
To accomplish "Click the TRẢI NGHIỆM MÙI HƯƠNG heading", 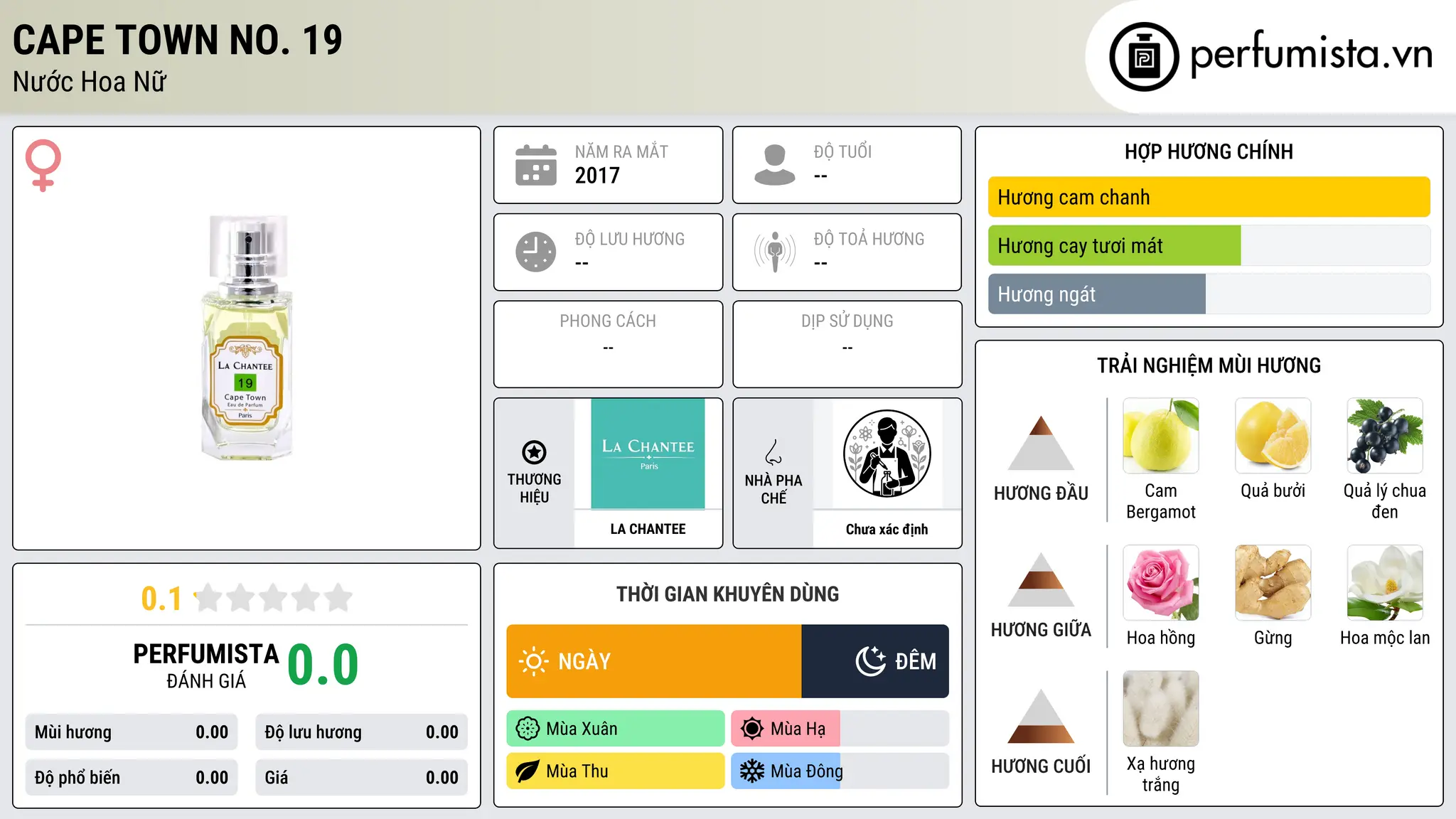I will click(1209, 365).
